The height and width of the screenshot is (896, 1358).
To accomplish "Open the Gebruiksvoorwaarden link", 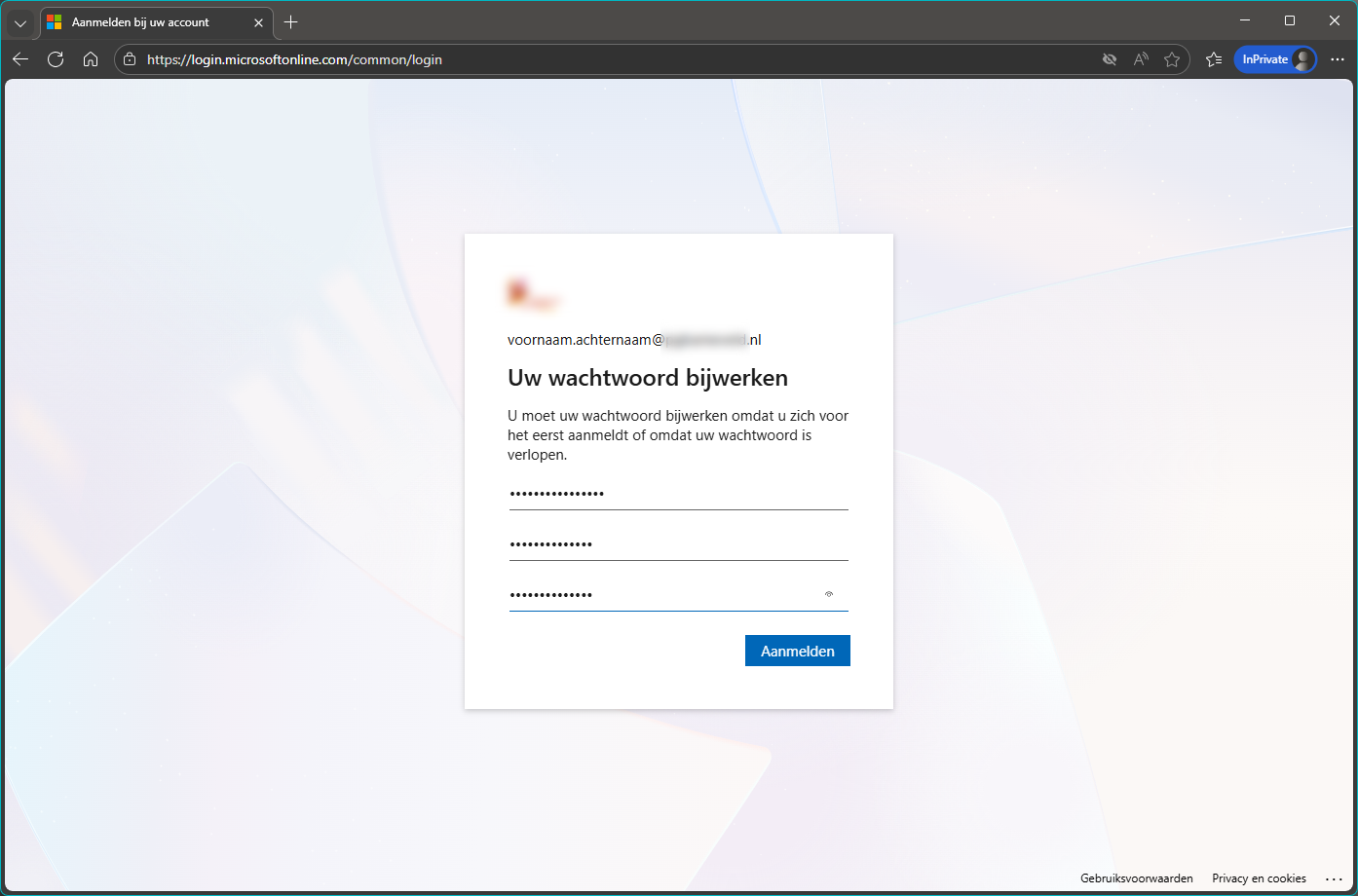I will tap(1137, 878).
